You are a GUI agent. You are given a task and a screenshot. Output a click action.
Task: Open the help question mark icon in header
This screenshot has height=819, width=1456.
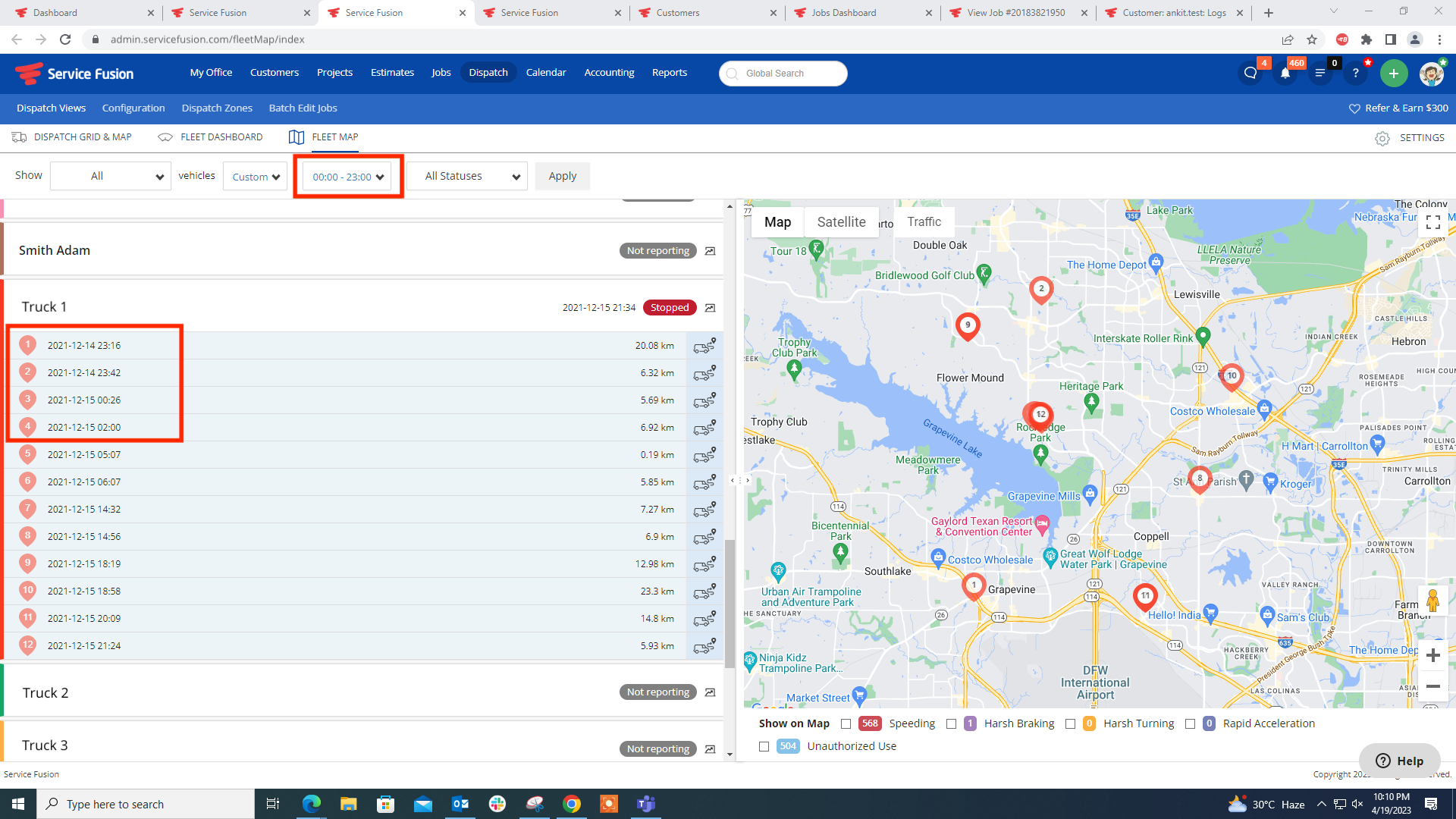point(1355,74)
